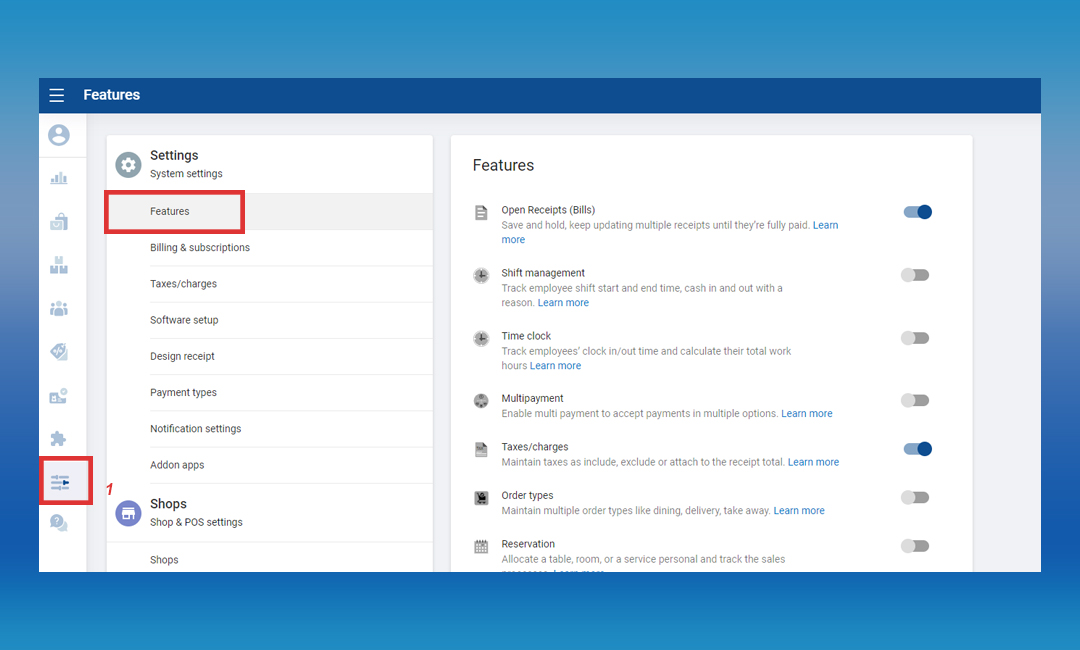
Task: Enable the Shift management toggle
Action: coord(915,275)
